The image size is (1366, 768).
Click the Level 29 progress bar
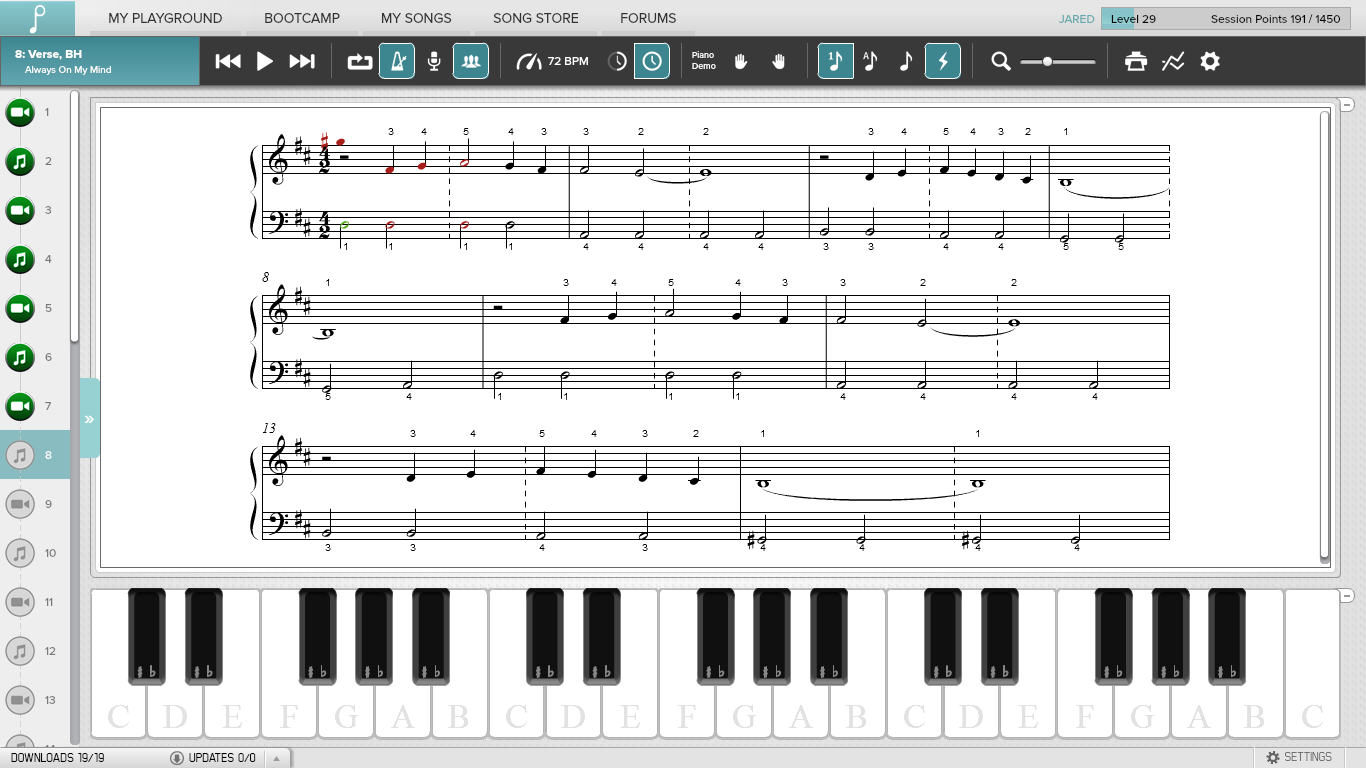click(1133, 19)
